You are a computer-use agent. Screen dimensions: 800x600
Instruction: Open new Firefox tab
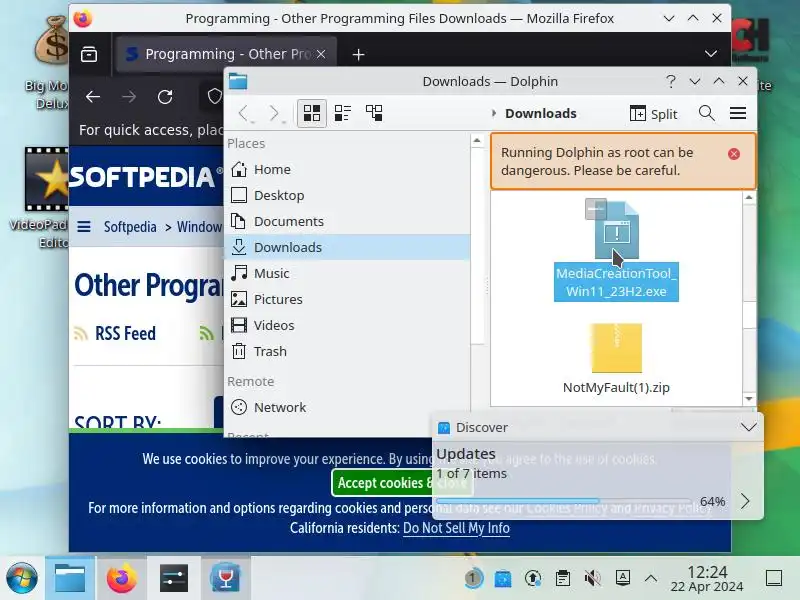click(x=358, y=54)
